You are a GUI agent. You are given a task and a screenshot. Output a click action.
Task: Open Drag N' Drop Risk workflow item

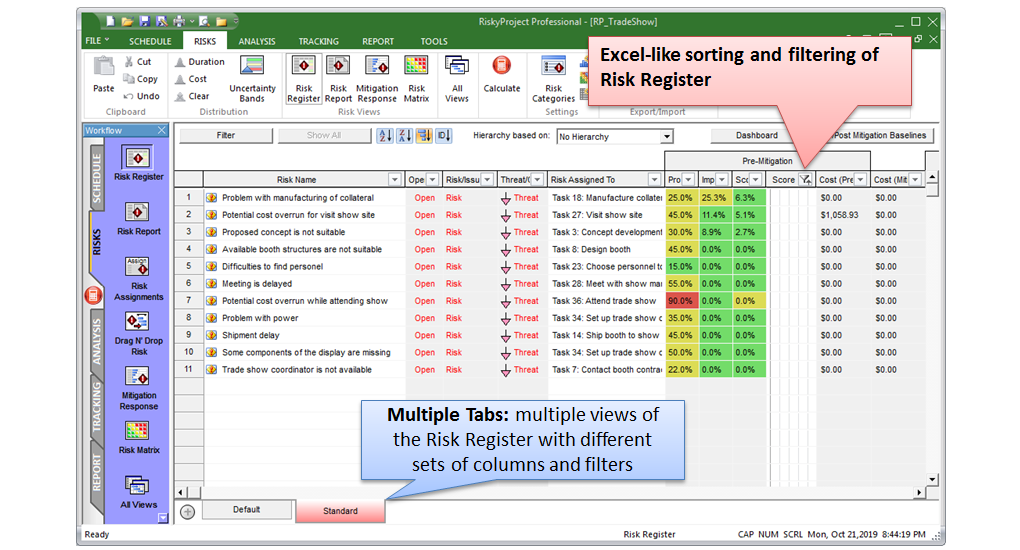(139, 333)
